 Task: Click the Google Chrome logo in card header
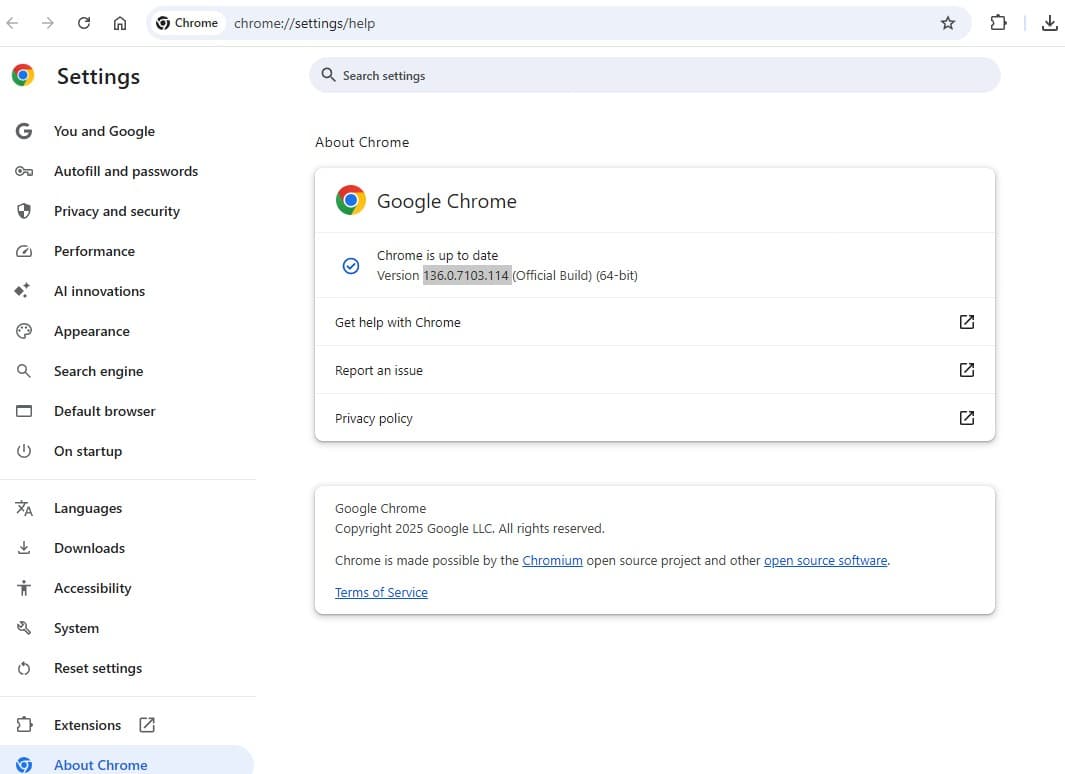350,200
